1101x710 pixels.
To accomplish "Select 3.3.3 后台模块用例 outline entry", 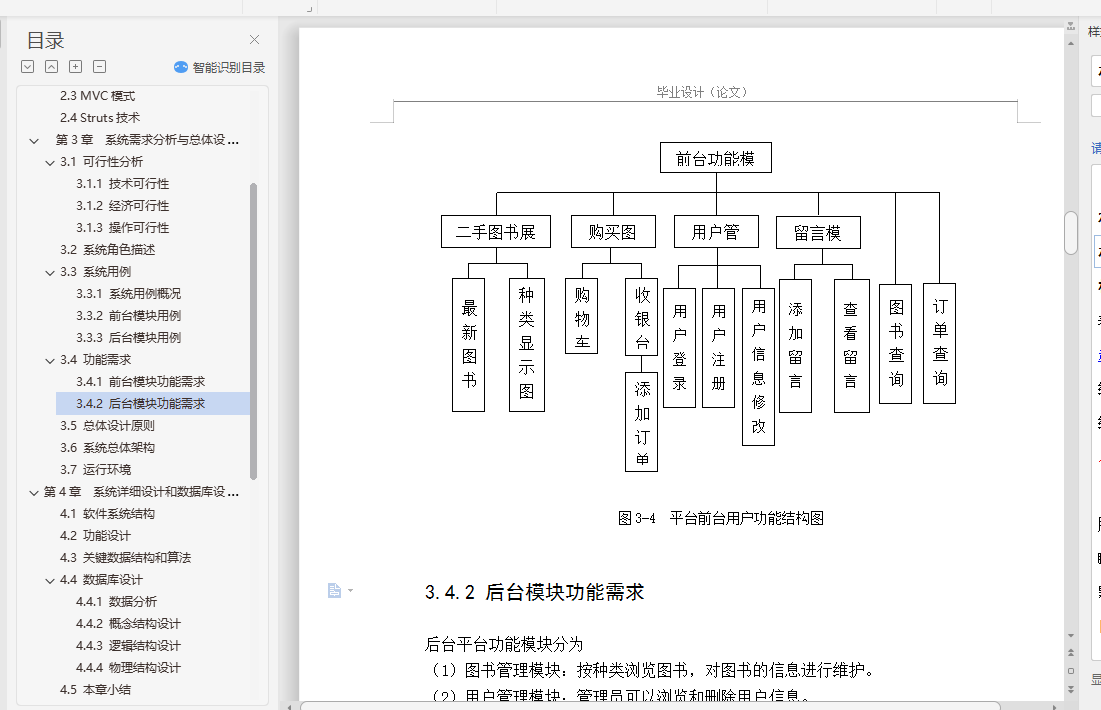I will 128,337.
